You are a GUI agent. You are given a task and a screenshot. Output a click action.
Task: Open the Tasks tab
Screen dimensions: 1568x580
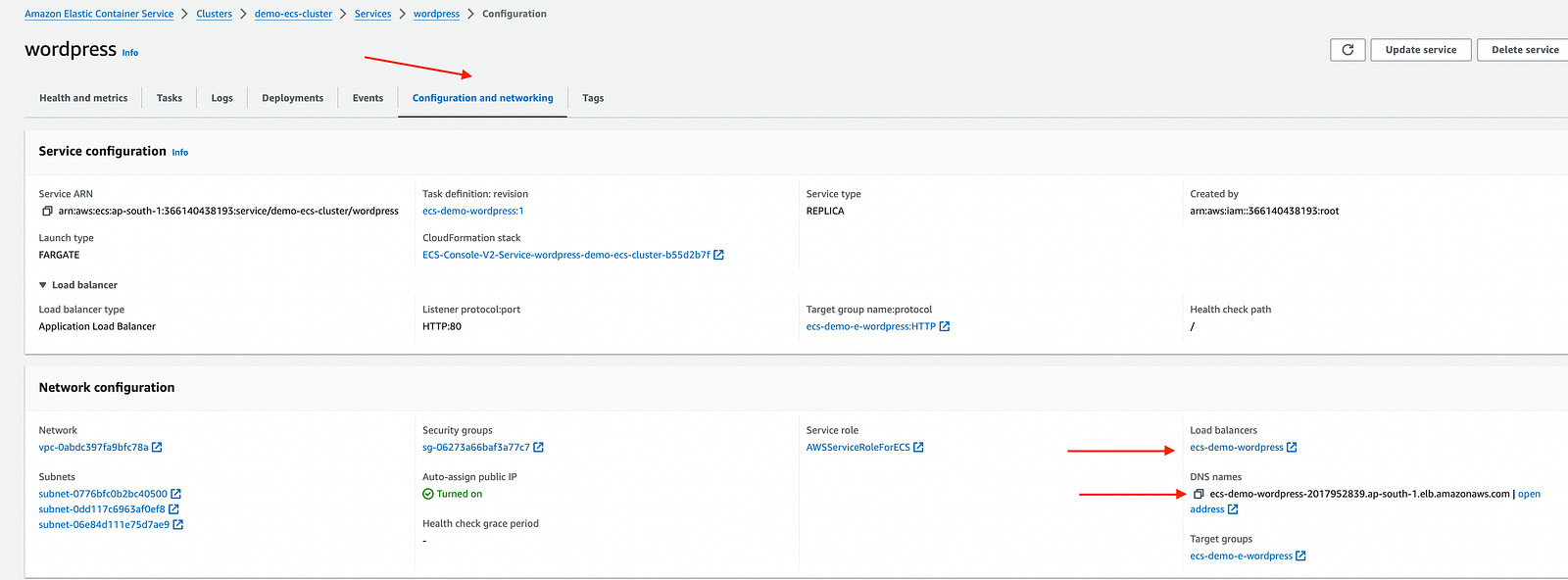170,98
